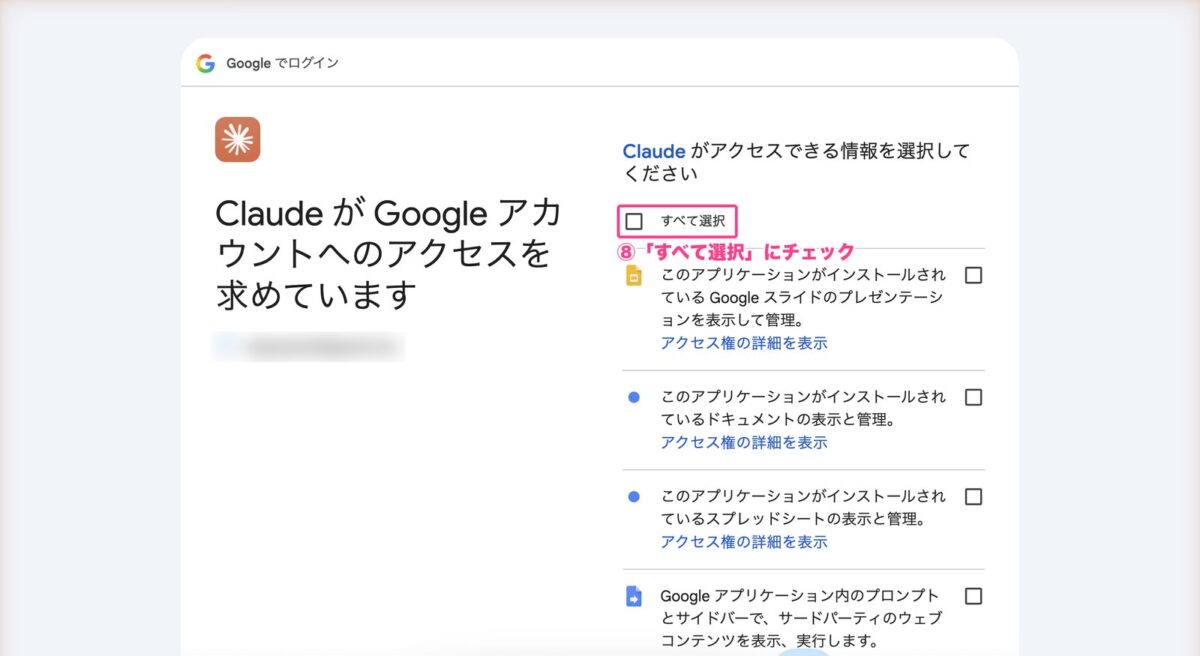Open アクセス権の詳細を表示 under Google スライド
The width and height of the screenshot is (1200, 656).
pos(744,343)
